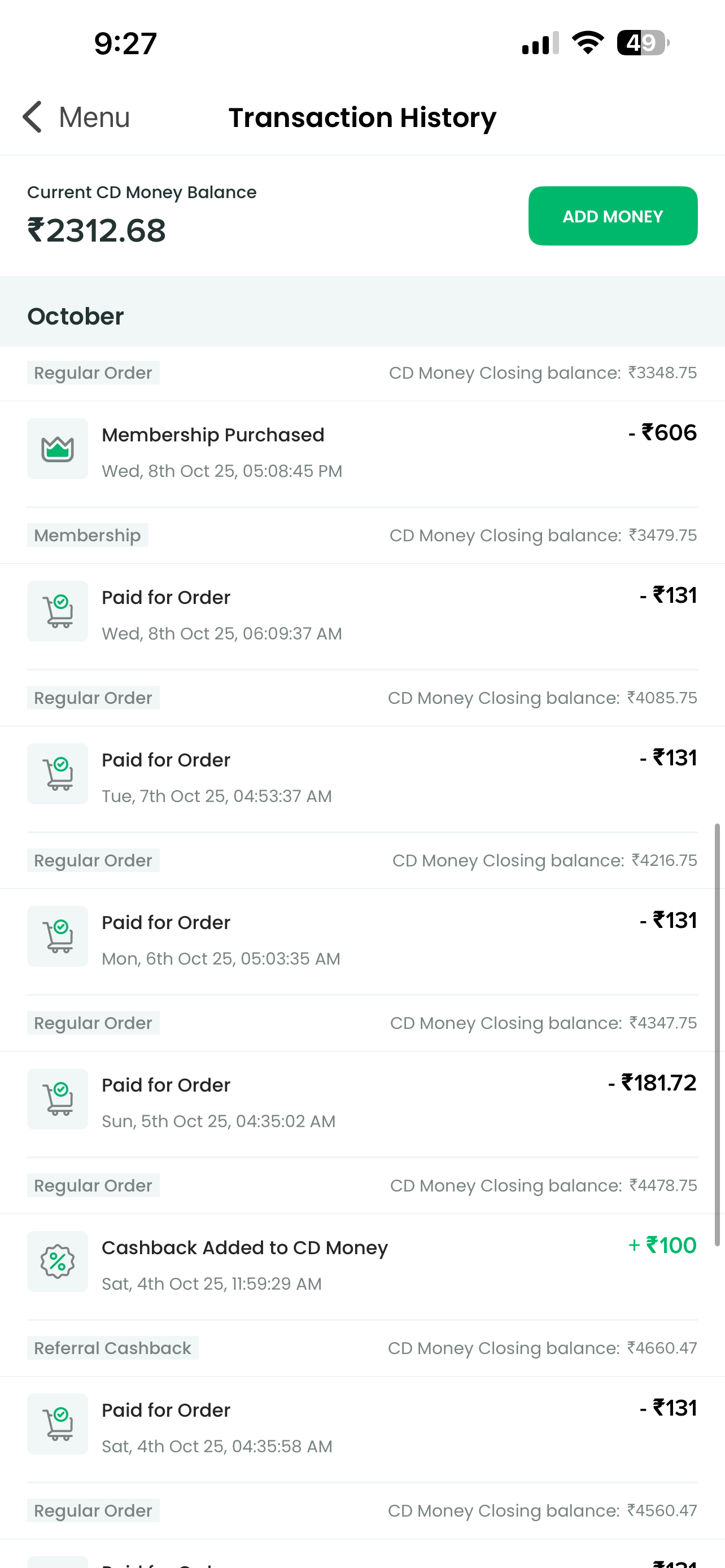
Task: Tap the battery indicator in status bar
Action: pyautogui.click(x=642, y=43)
